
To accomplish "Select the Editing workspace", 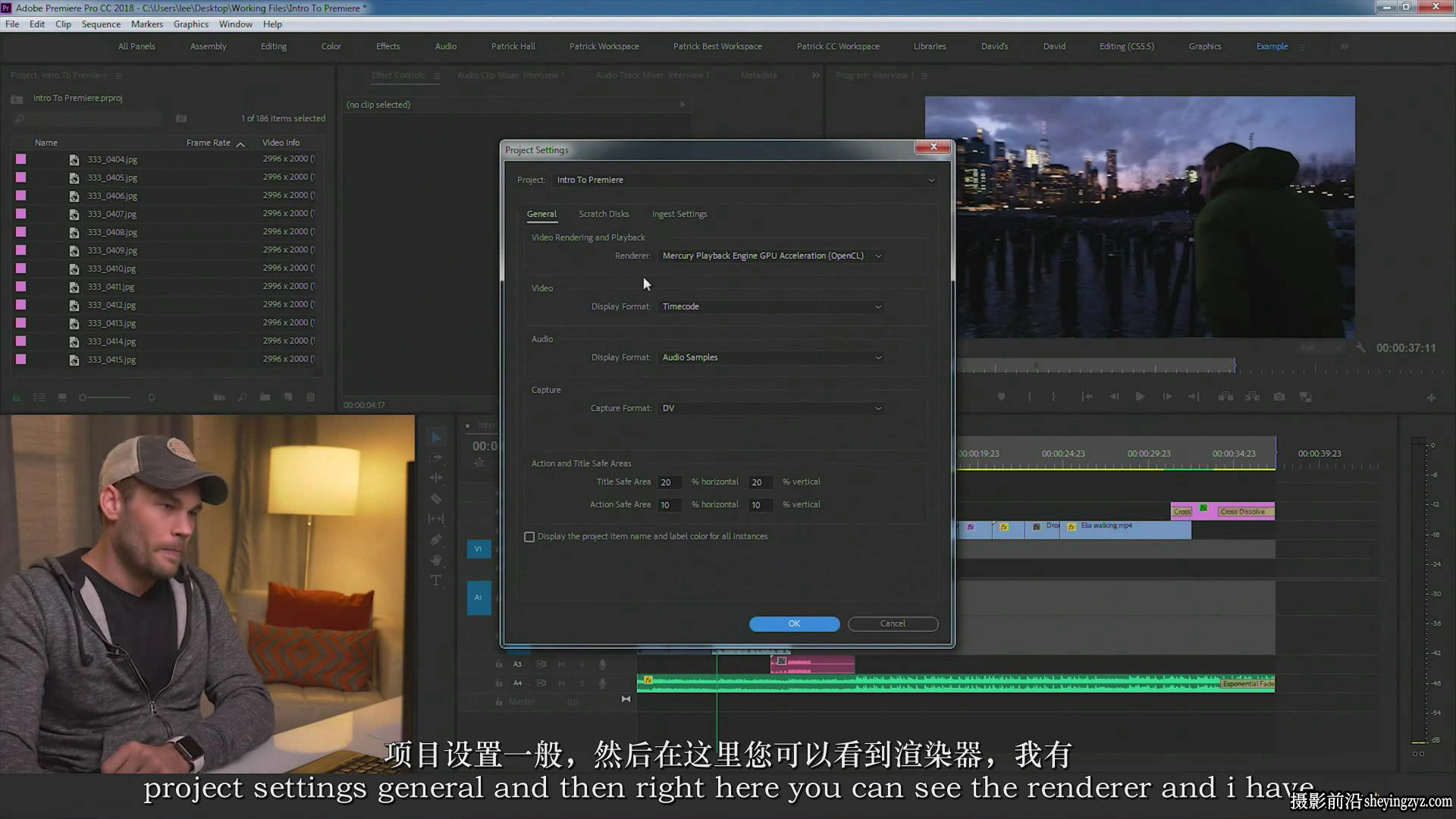I will coord(274,47).
